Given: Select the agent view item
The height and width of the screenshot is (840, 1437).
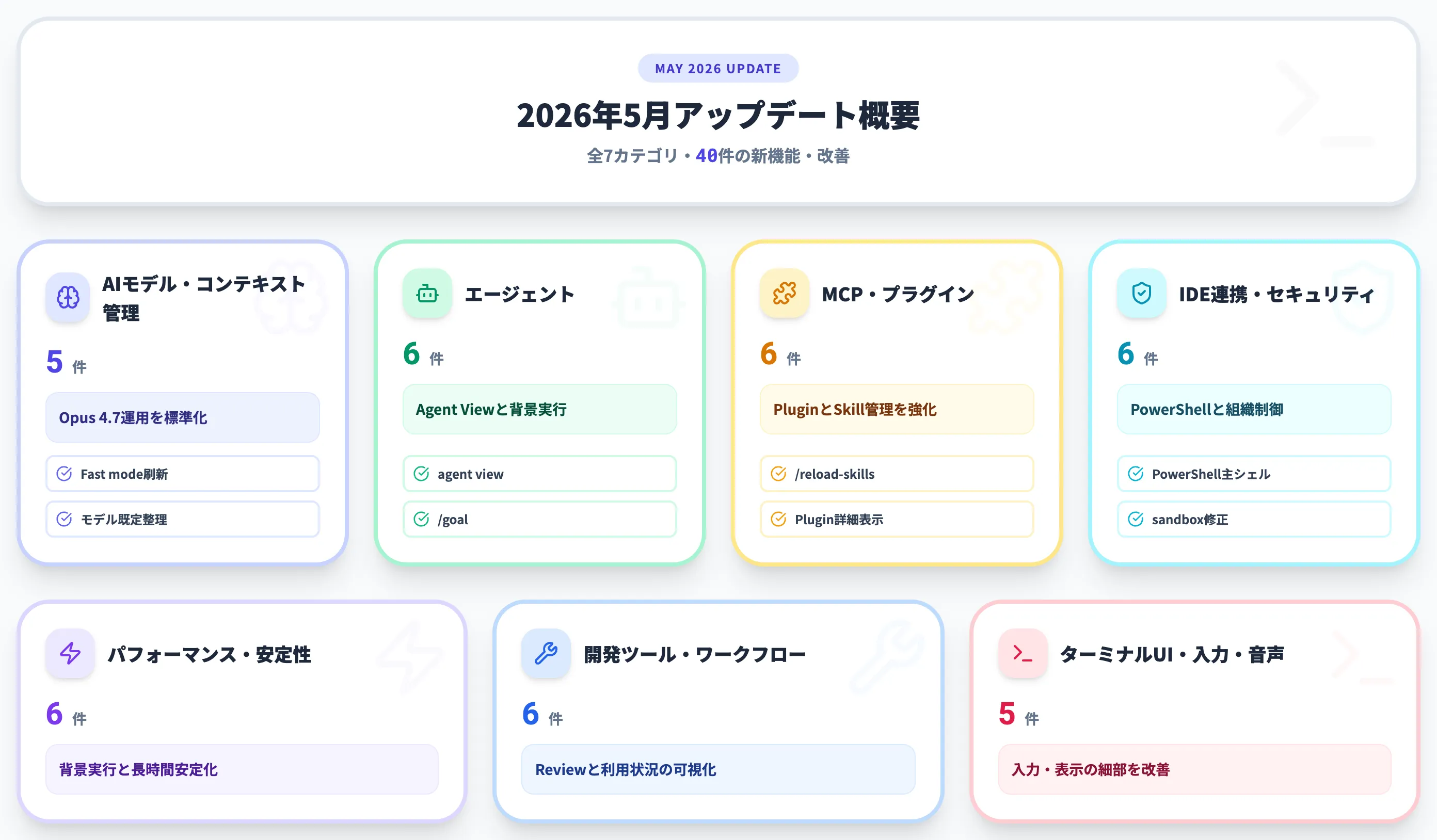Looking at the screenshot, I should pos(539,474).
